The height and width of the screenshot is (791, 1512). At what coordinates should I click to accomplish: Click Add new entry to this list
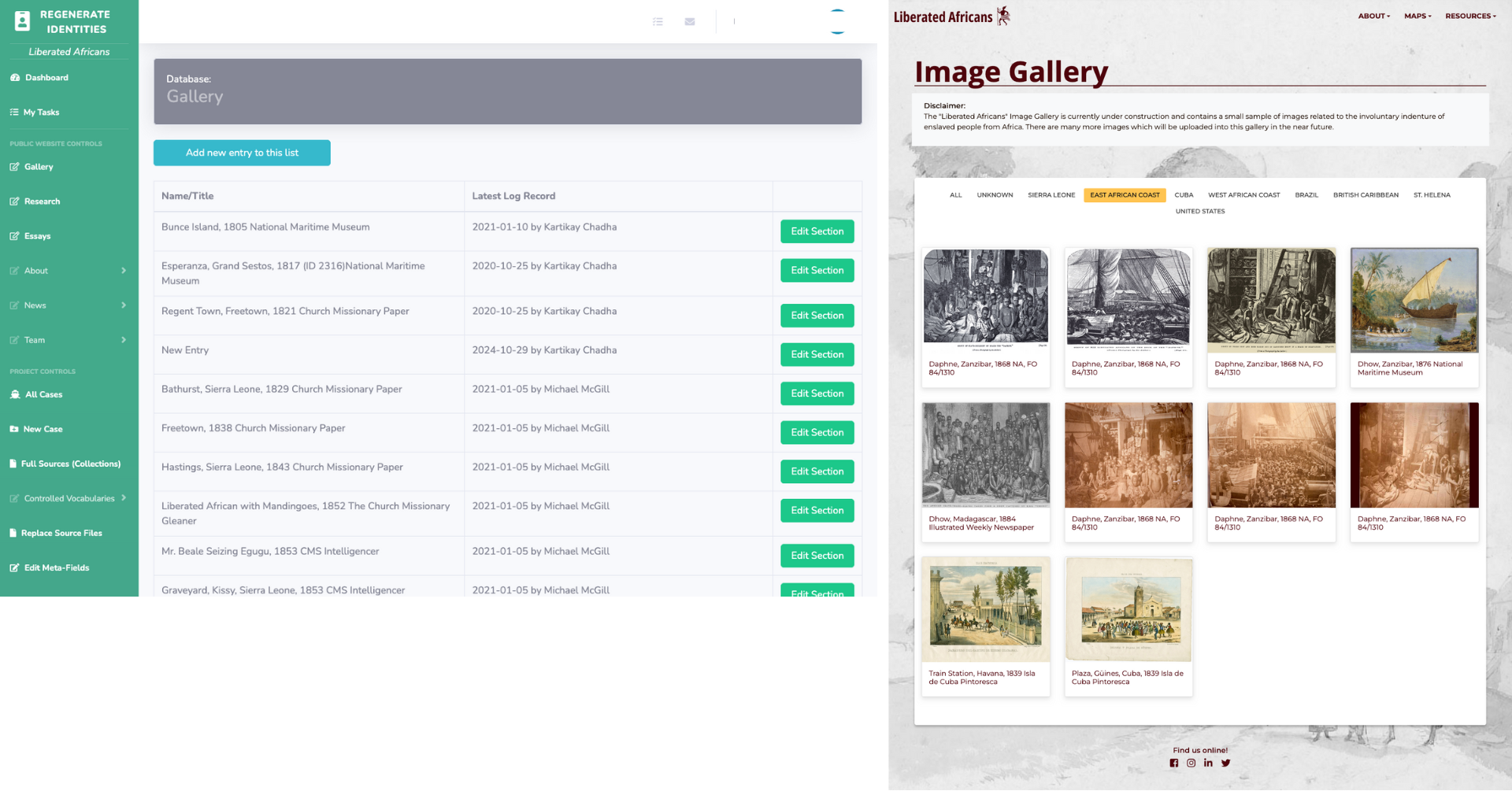tap(242, 153)
